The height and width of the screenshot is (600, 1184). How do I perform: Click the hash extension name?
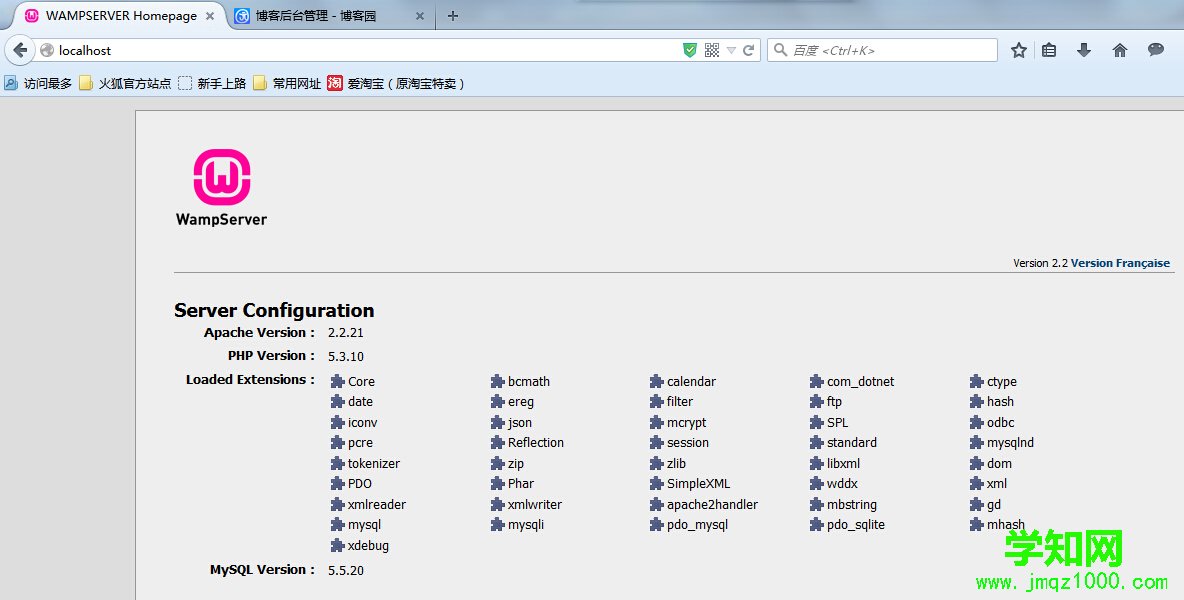pyautogui.click(x=1001, y=402)
